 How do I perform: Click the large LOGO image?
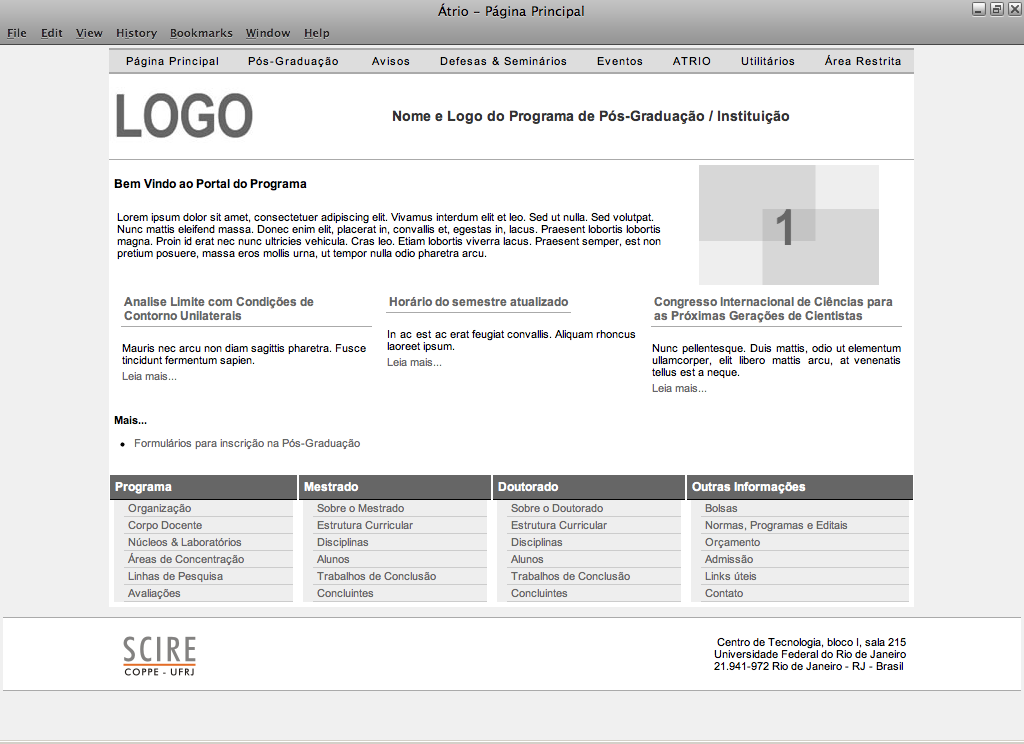pos(184,116)
